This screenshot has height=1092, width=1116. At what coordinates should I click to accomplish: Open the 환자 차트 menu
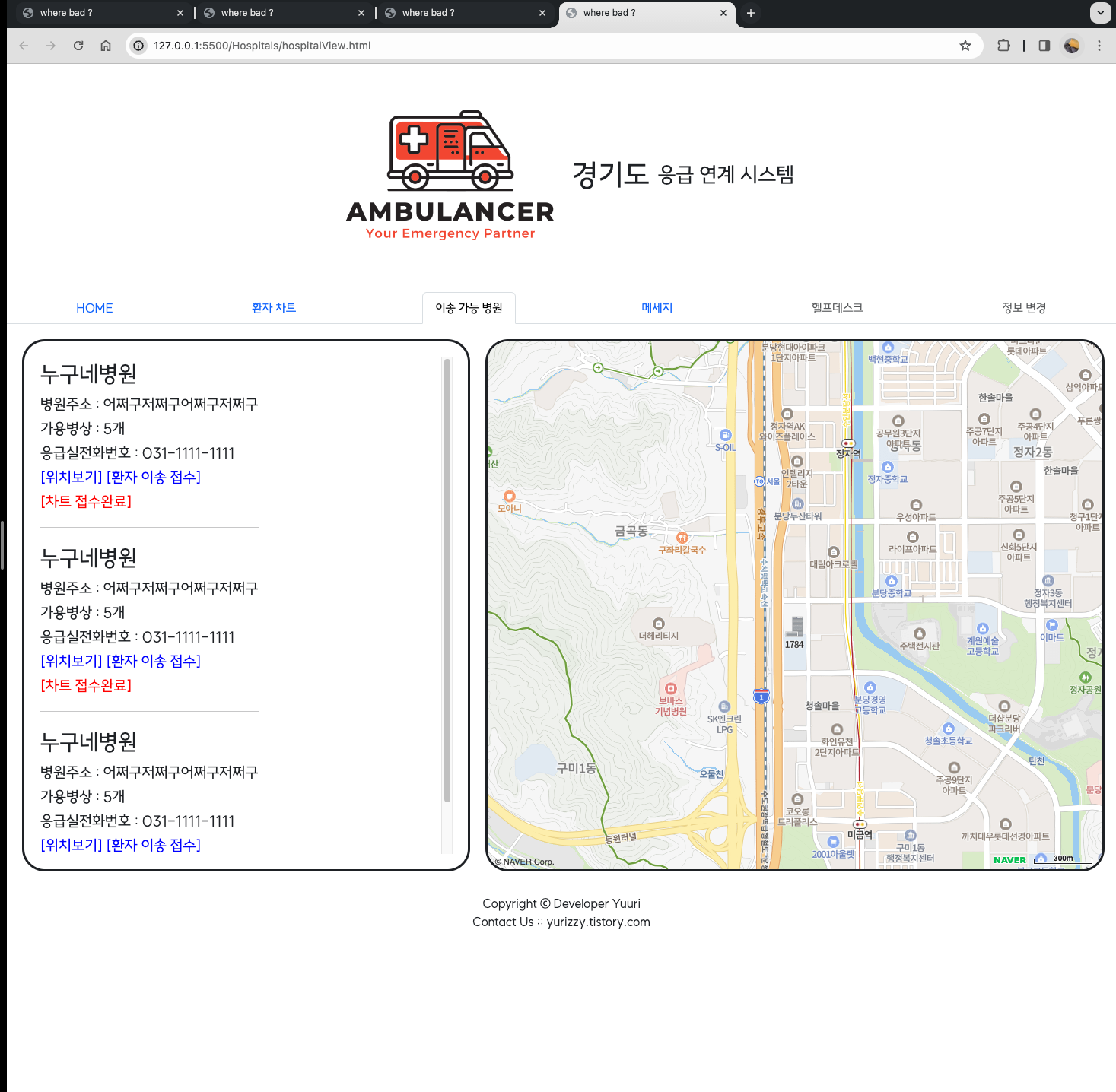pyautogui.click(x=274, y=308)
